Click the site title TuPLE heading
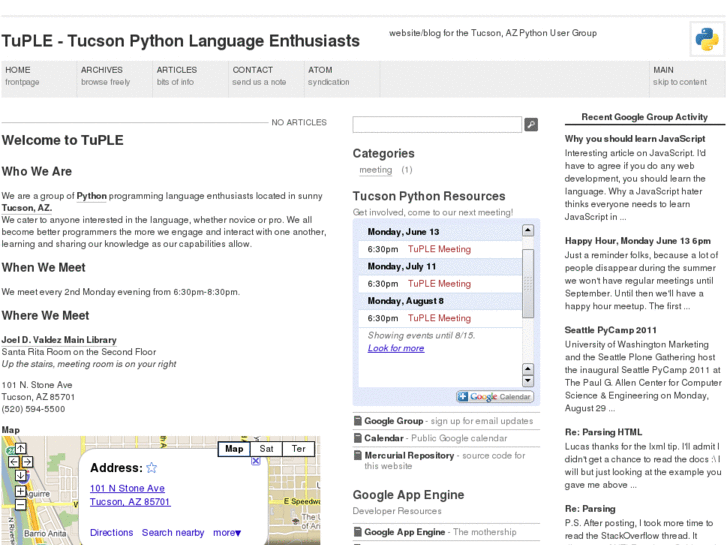The height and width of the screenshot is (545, 727). pos(180,41)
